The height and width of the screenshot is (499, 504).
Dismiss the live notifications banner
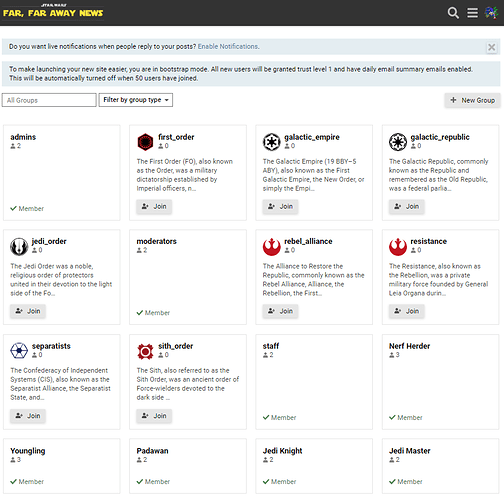[491, 47]
